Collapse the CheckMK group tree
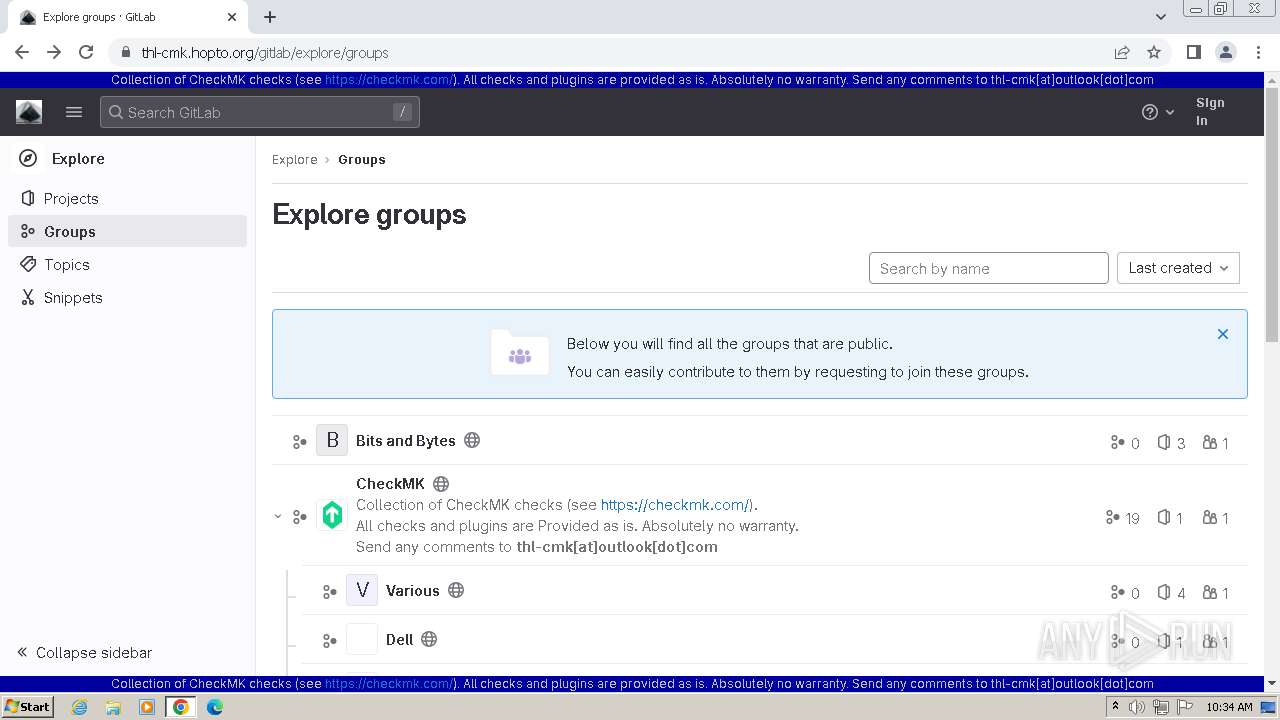1280x720 pixels. point(278,517)
